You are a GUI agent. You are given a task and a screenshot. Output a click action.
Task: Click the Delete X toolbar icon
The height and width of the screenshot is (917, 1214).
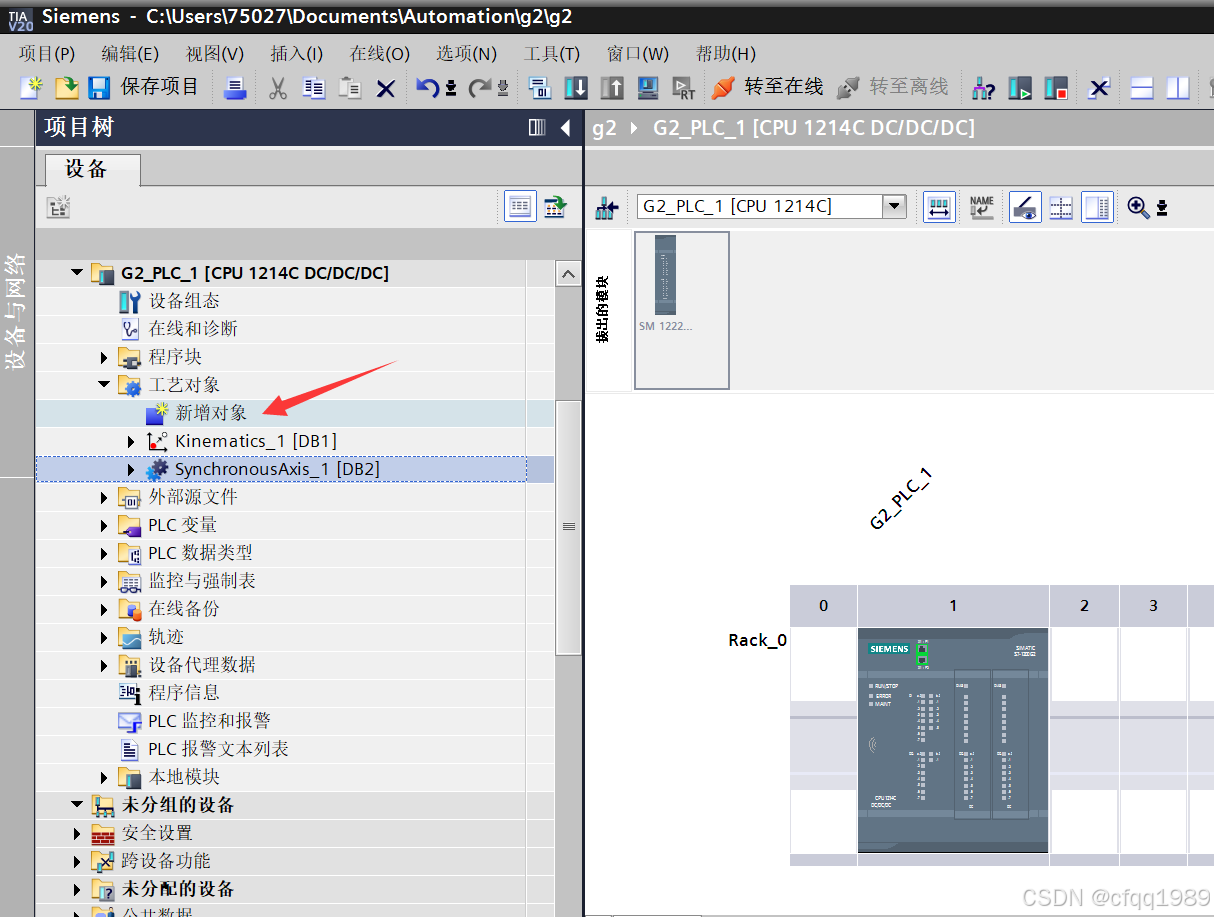point(386,89)
